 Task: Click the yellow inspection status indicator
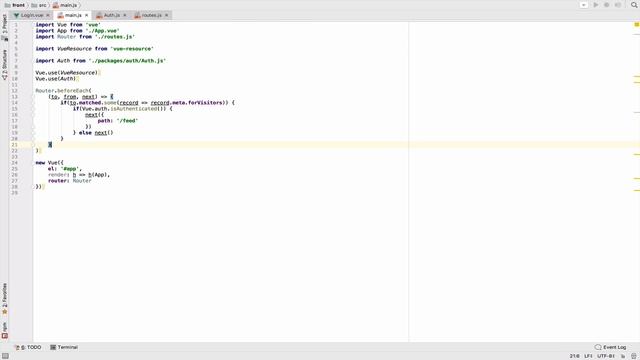[636, 24]
